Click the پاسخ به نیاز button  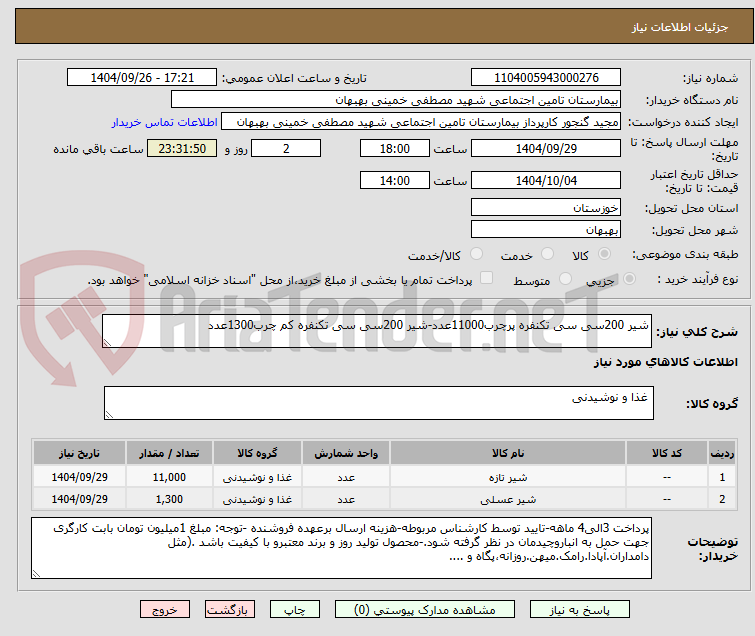[580, 610]
